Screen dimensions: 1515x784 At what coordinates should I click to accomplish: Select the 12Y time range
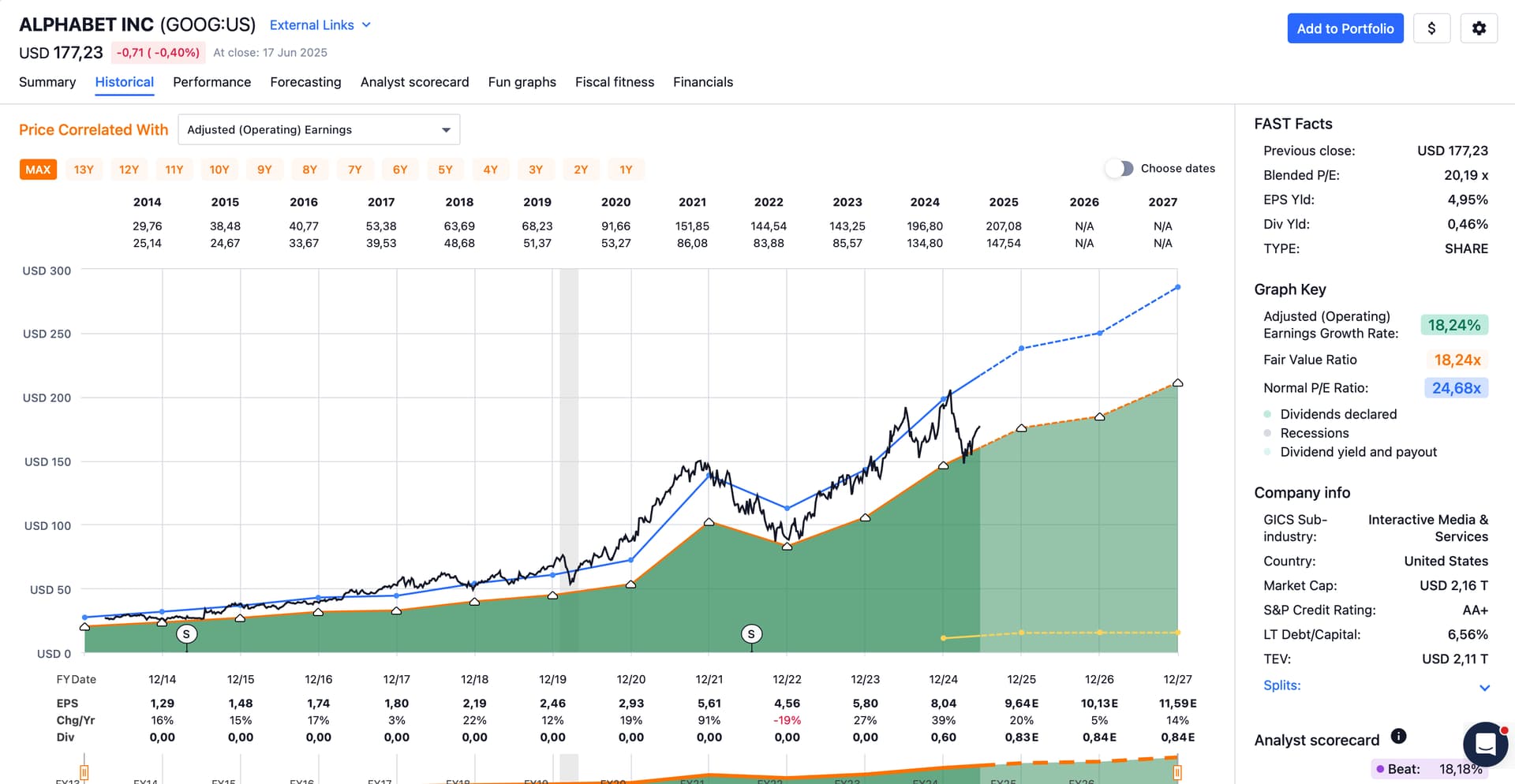click(129, 170)
